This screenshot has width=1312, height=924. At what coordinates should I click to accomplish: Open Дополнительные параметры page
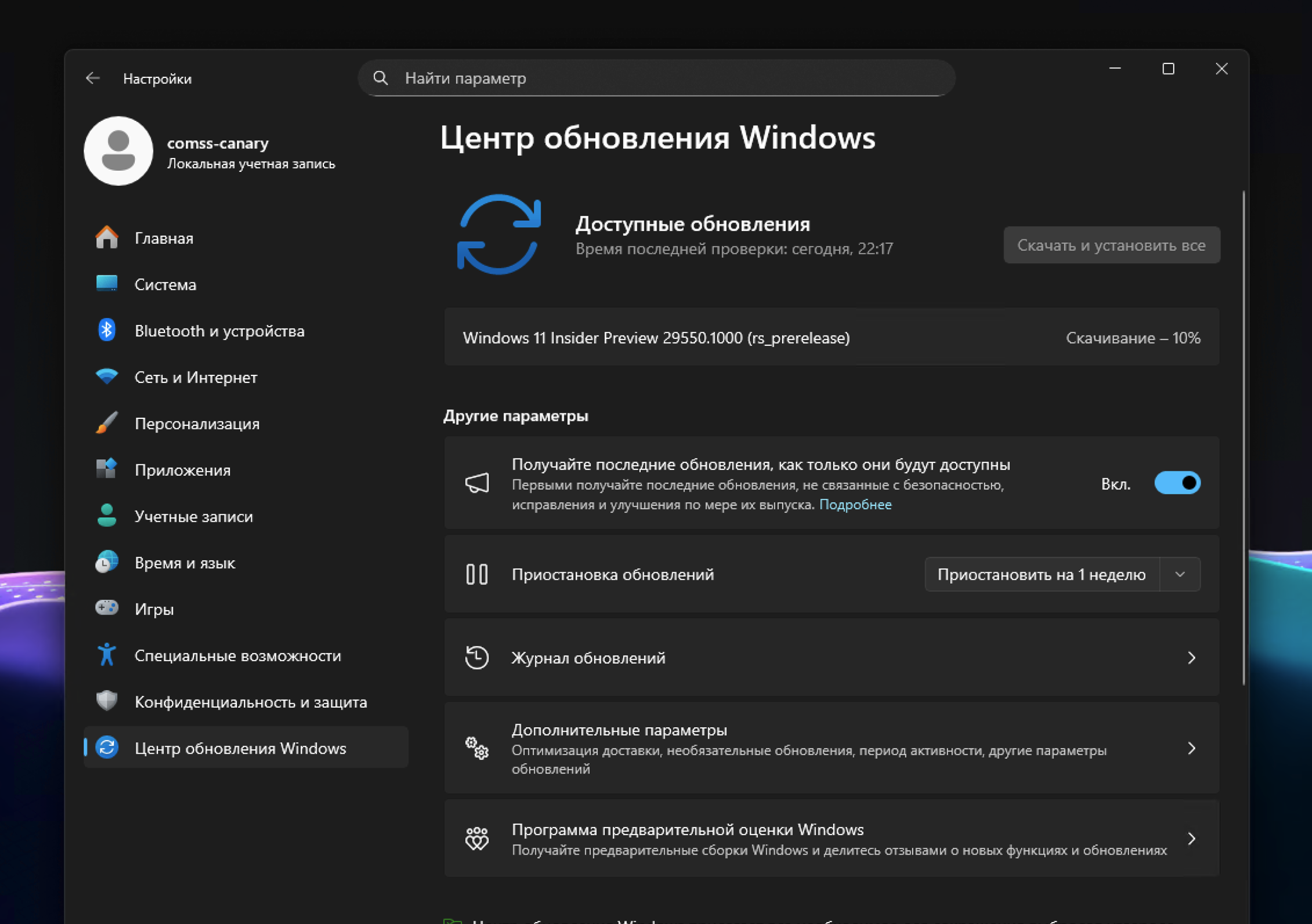tap(619, 730)
